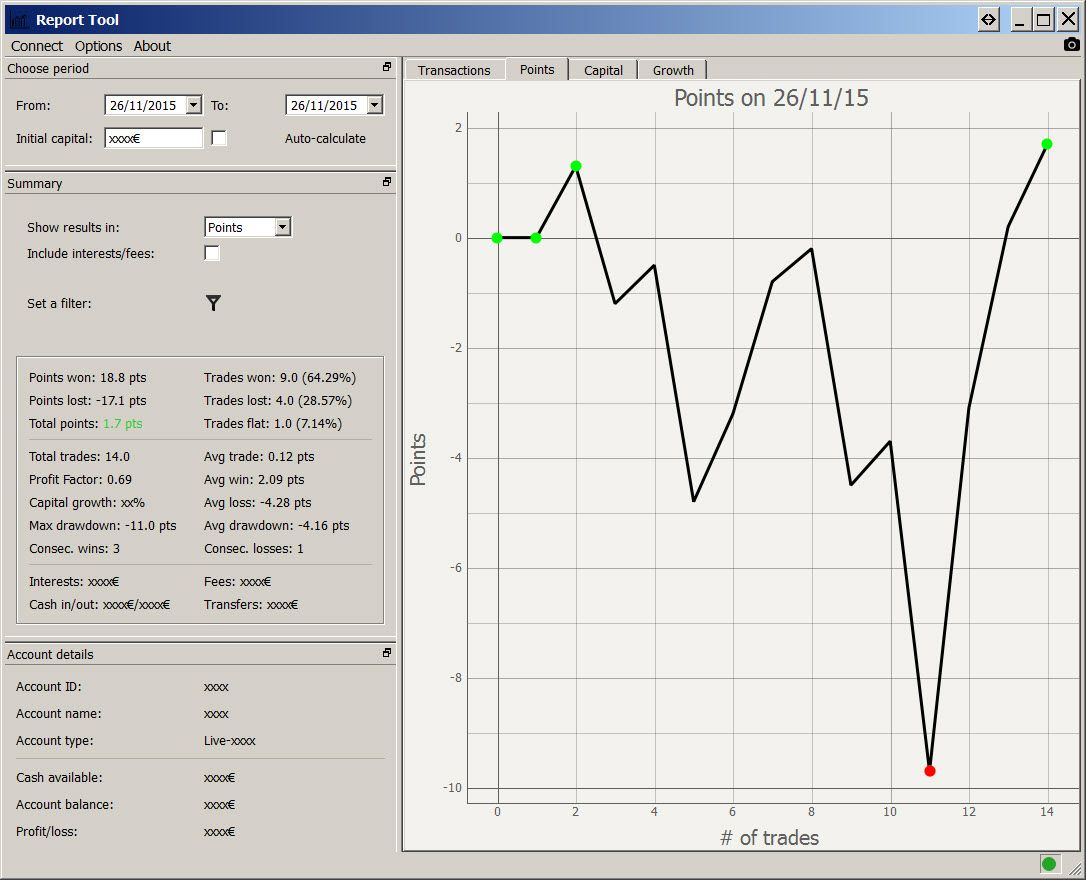Undock the Choose period panel
The height and width of the screenshot is (880, 1086).
386,67
